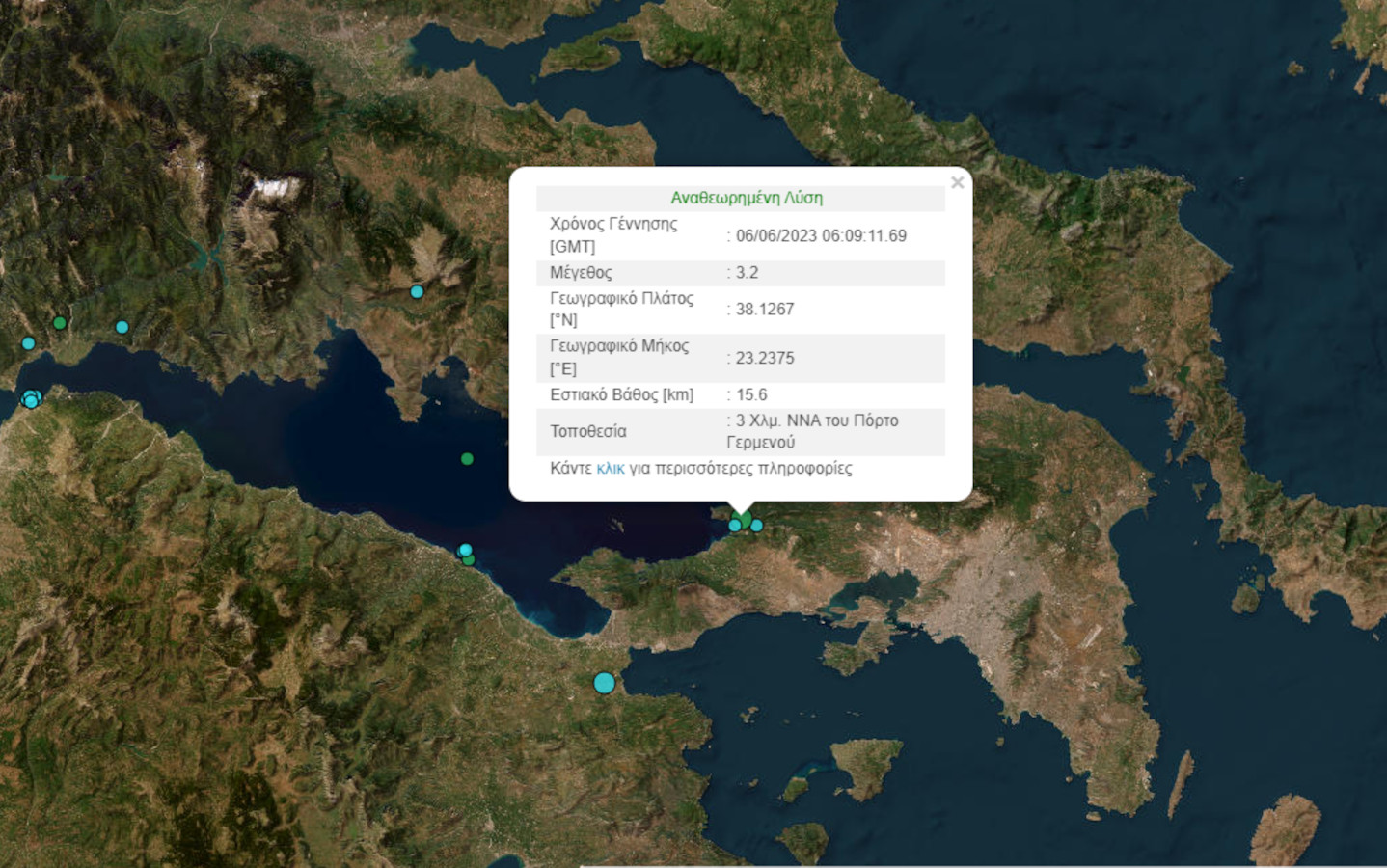Select the cyan marker just left of the popup pointer
Image resolution: width=1387 pixels, height=868 pixels.
click(735, 526)
